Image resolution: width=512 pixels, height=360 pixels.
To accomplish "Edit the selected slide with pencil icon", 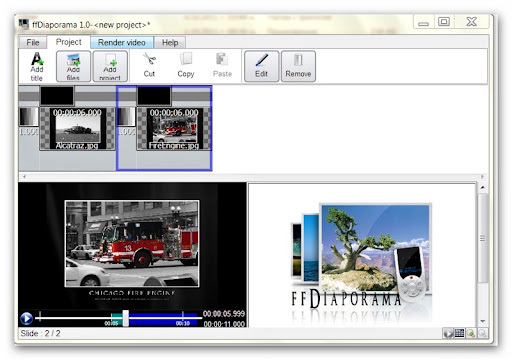I will 262,66.
